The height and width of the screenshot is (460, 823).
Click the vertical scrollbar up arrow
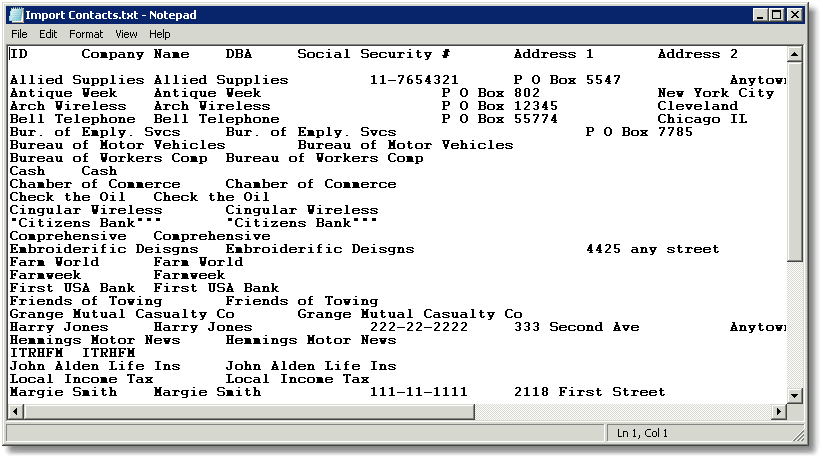(795, 54)
